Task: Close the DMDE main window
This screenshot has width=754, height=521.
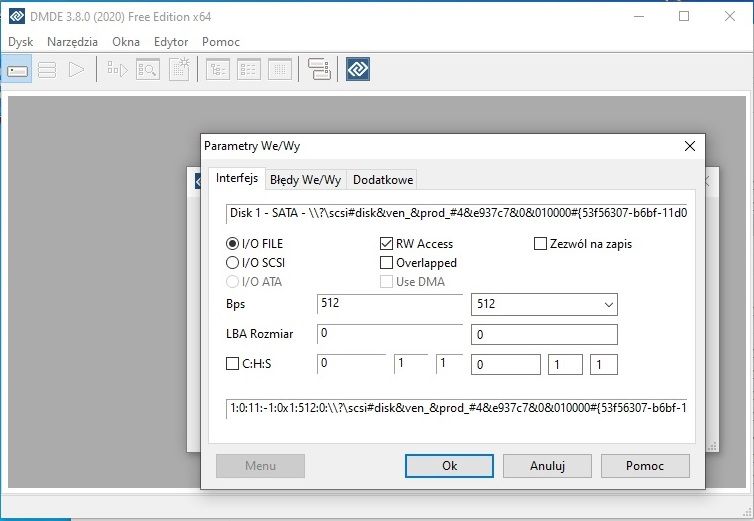Action: [729, 16]
